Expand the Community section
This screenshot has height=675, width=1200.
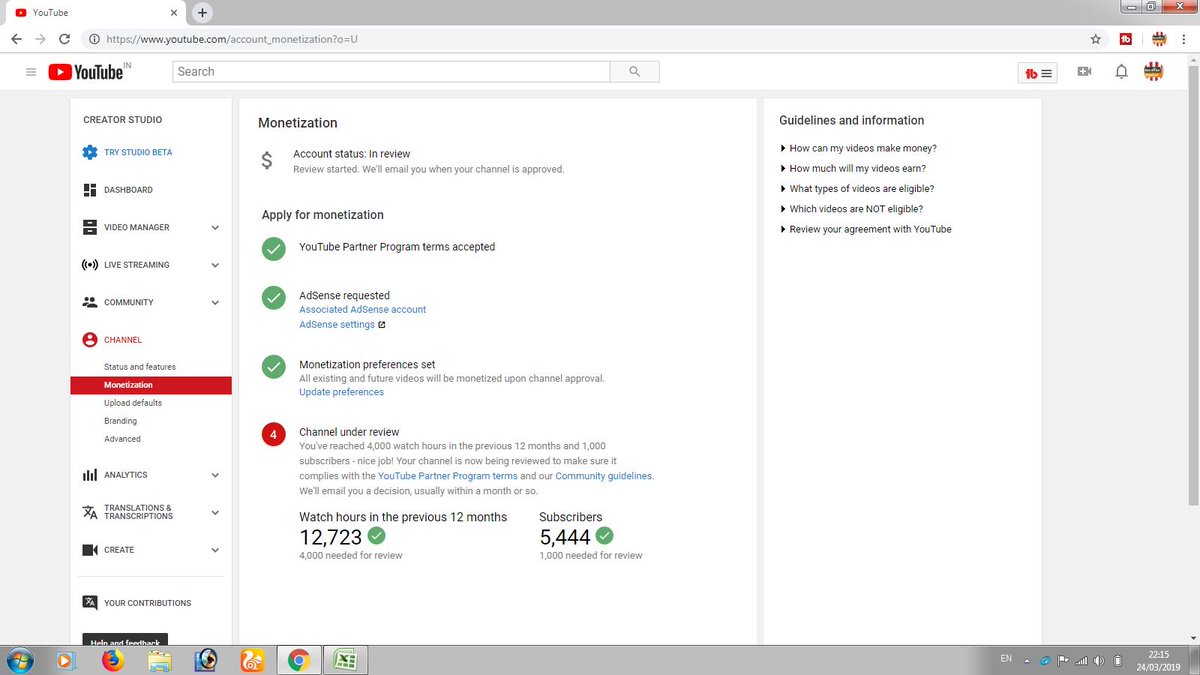tap(215, 303)
